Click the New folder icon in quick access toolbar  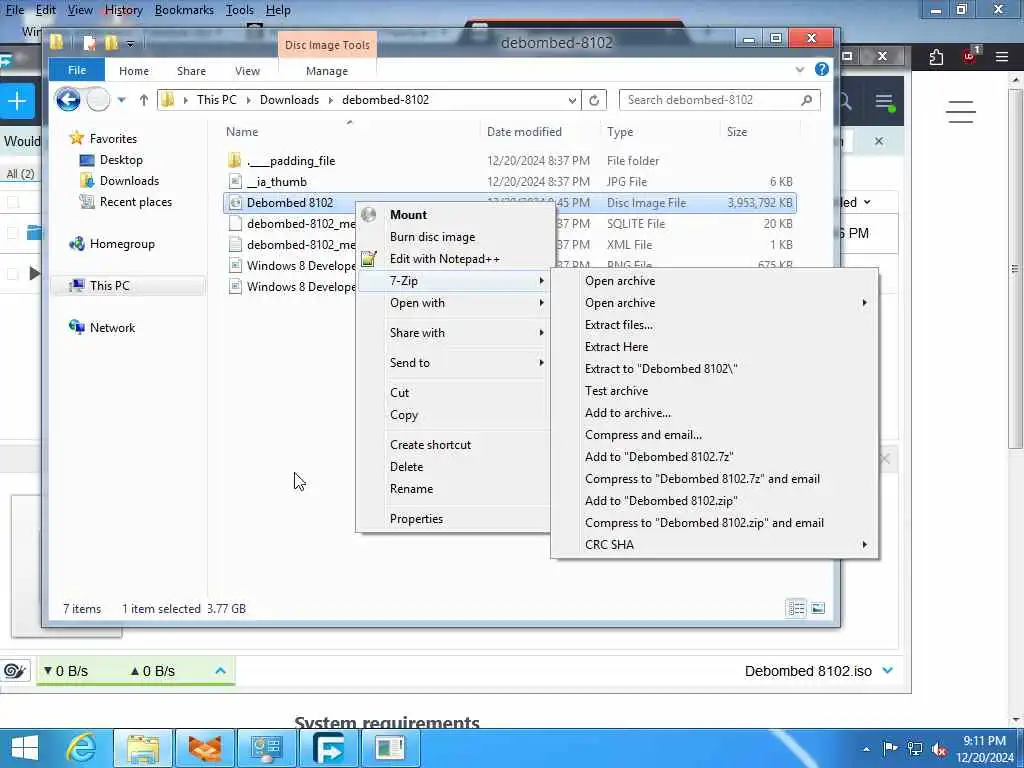pyautogui.click(x=112, y=43)
